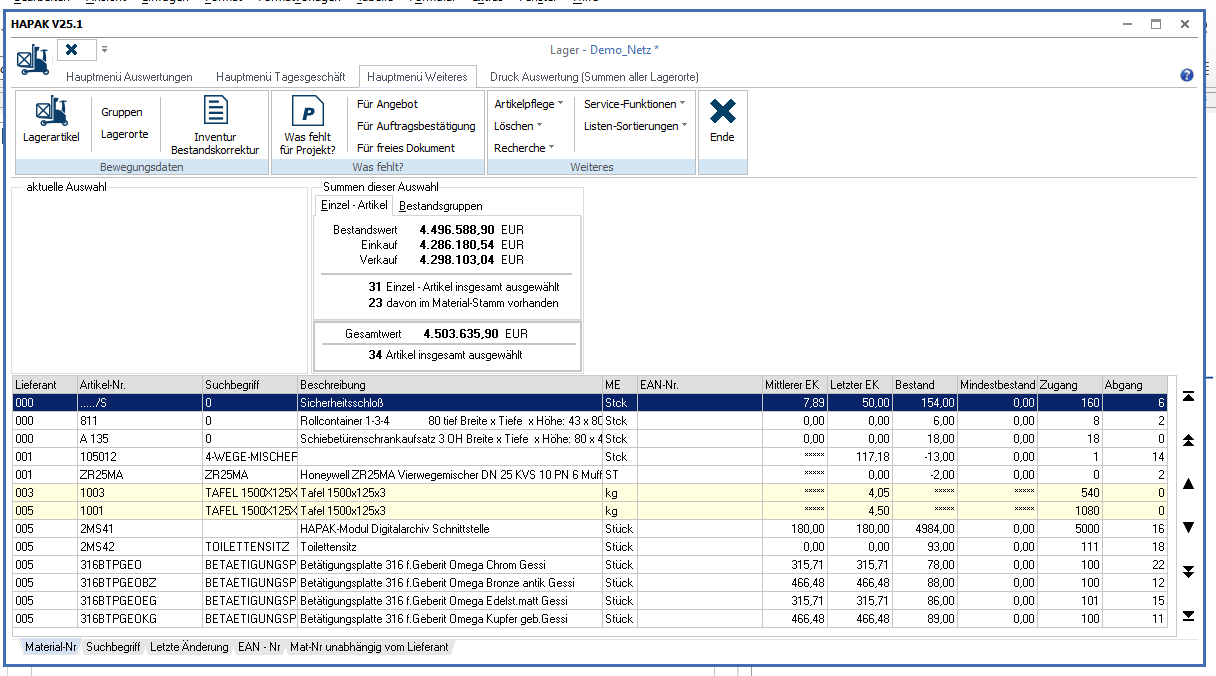Viewport: 1216px width, 676px height.
Task: Expand the Artikelpflege dropdown
Action: 529,104
